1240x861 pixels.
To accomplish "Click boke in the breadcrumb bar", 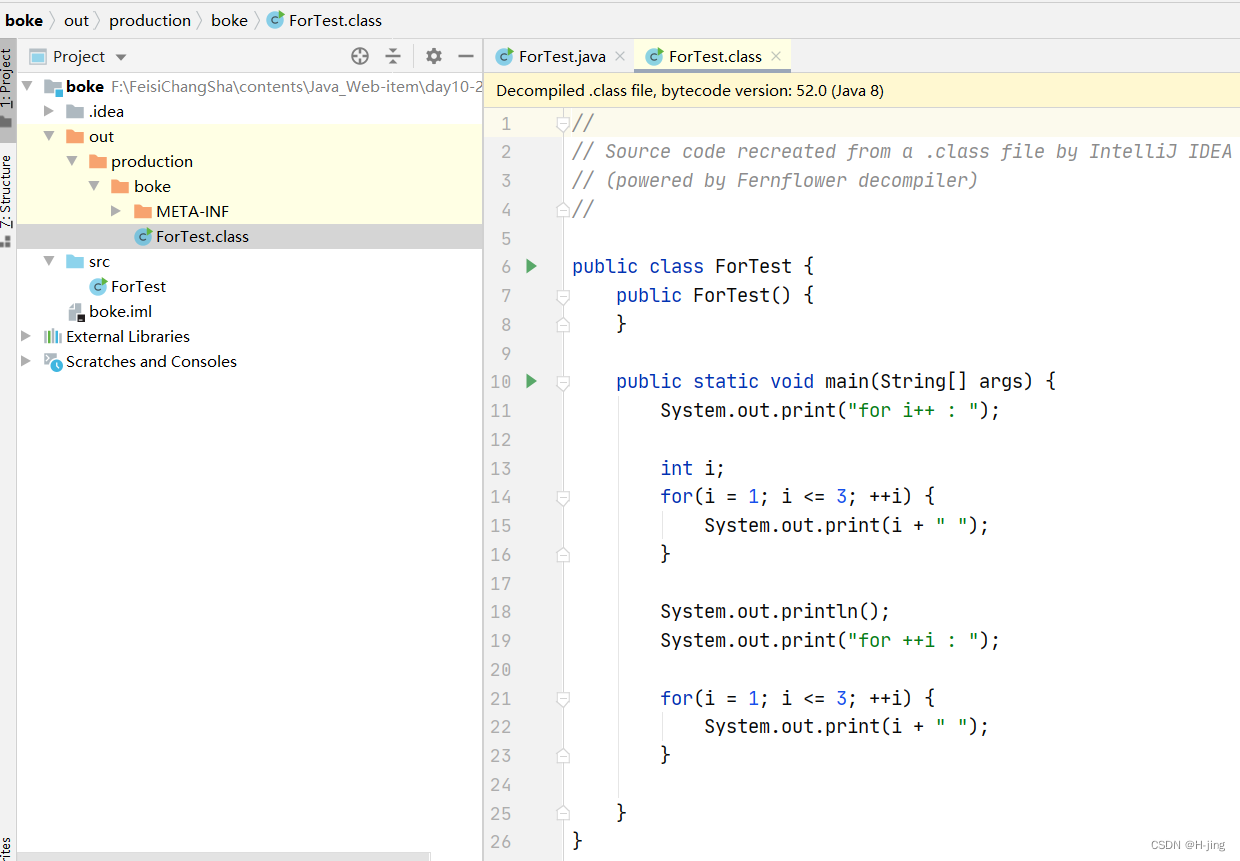I will click(24, 20).
